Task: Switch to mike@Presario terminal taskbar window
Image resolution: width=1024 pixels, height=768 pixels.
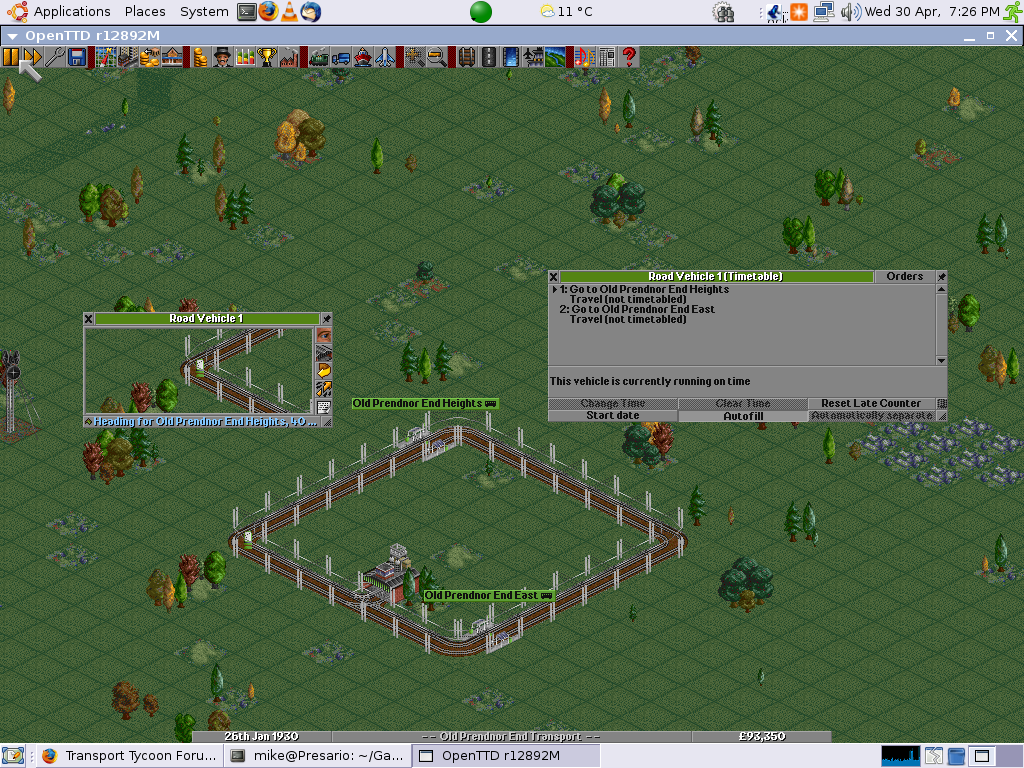Action: (x=319, y=756)
